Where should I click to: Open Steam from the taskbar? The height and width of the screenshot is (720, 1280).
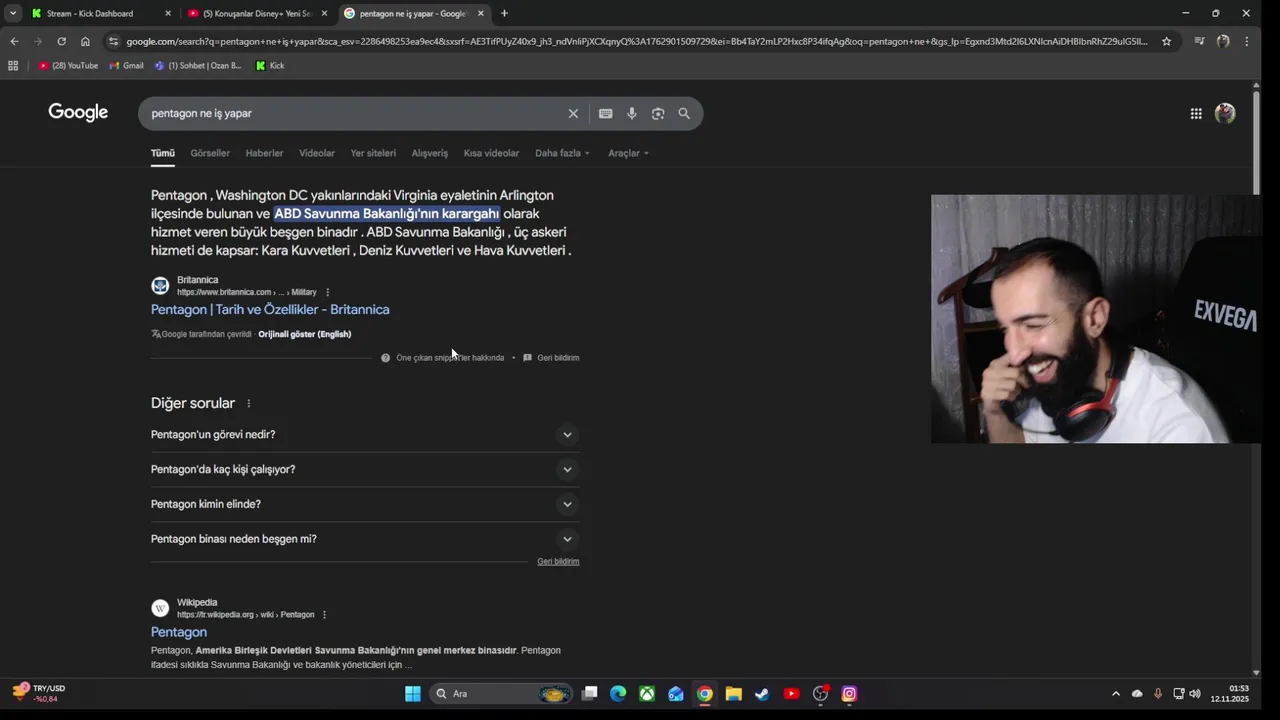pyautogui.click(x=762, y=694)
